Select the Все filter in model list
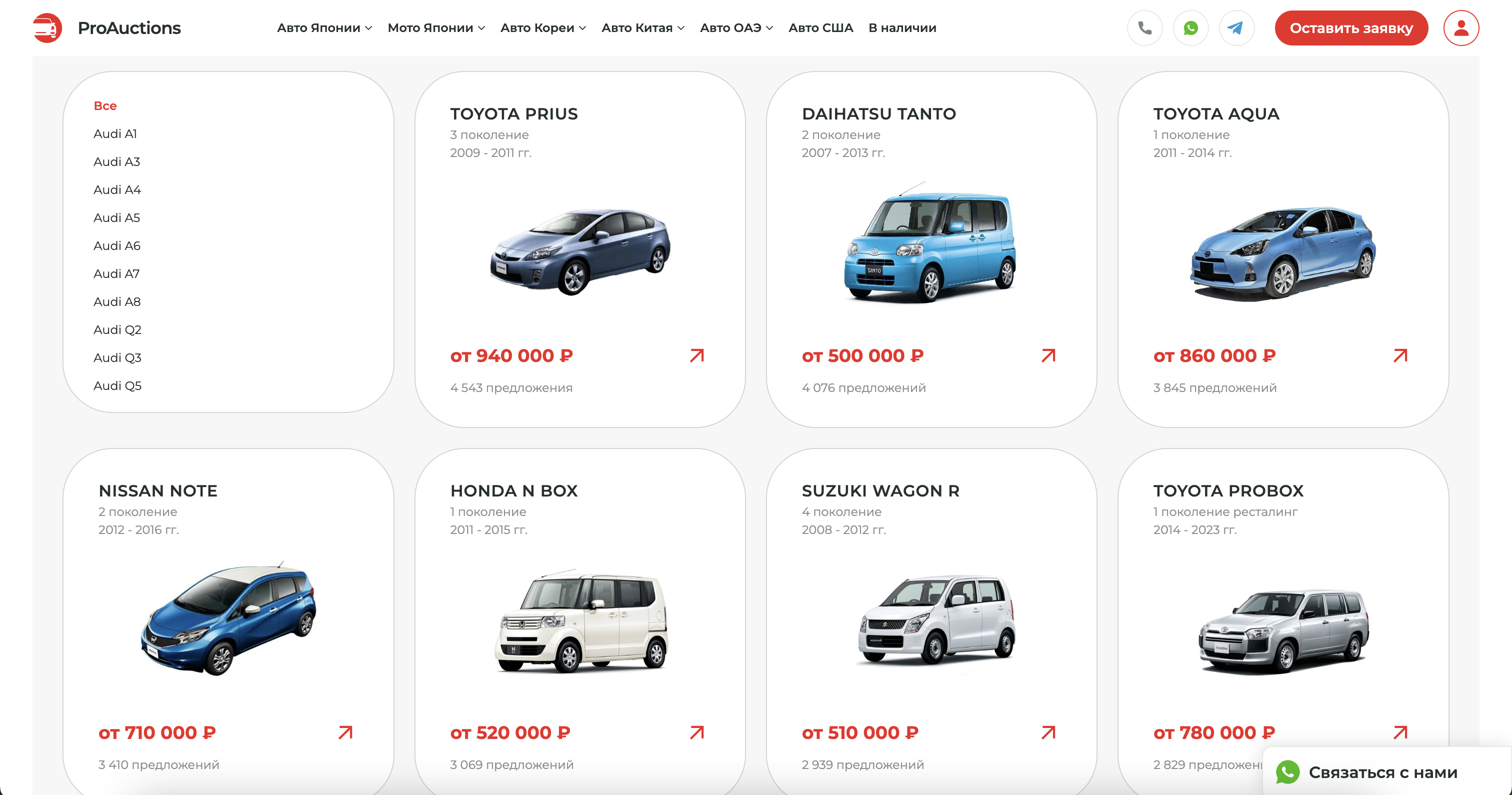 click(x=105, y=105)
